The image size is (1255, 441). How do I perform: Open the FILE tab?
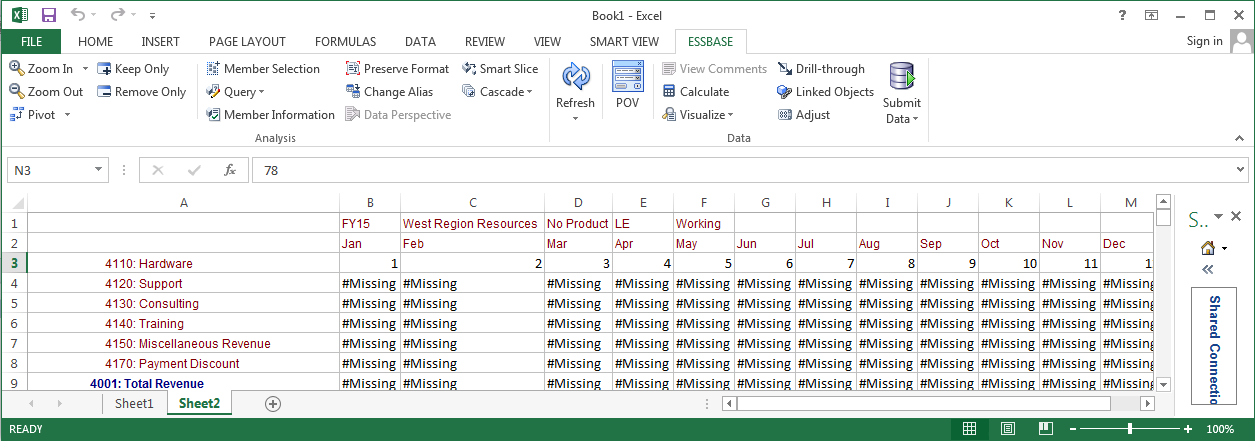click(31, 41)
